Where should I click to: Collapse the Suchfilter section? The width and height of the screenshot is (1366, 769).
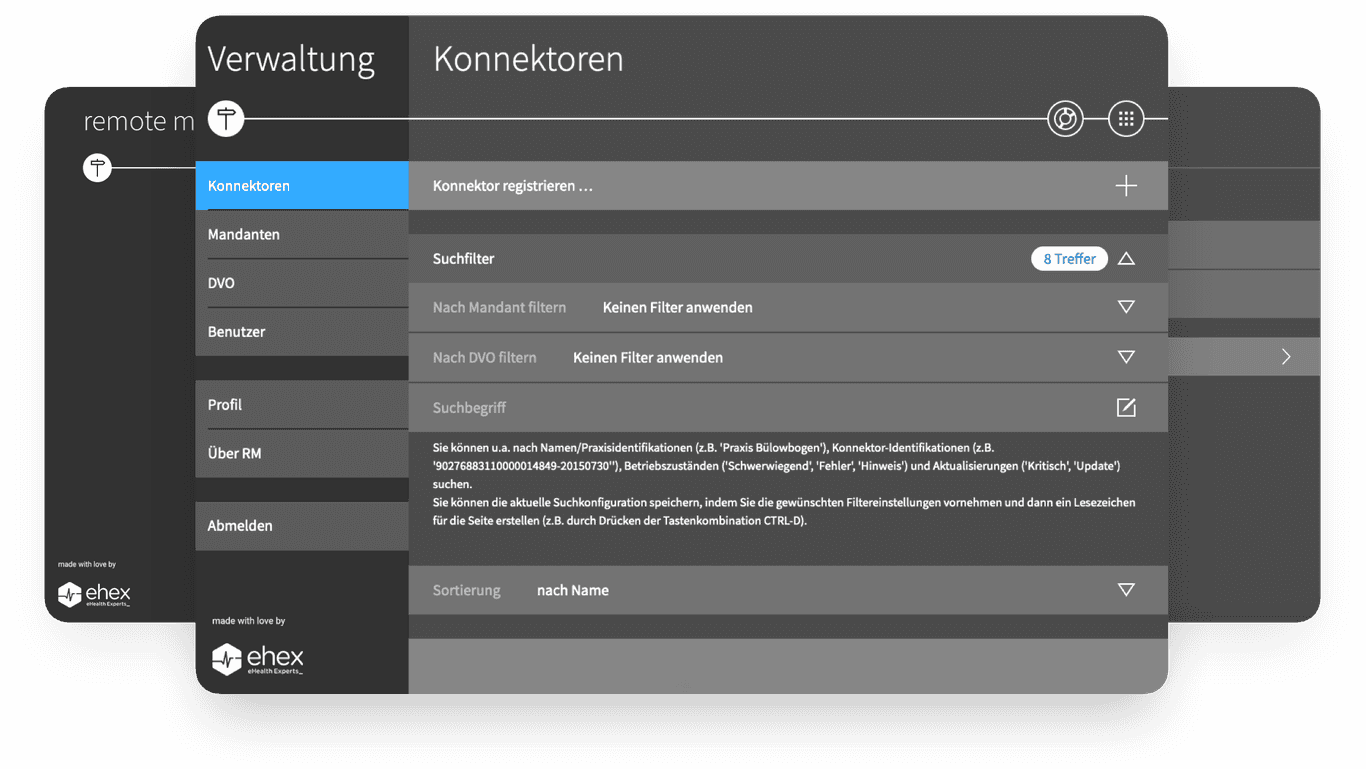coord(1126,258)
